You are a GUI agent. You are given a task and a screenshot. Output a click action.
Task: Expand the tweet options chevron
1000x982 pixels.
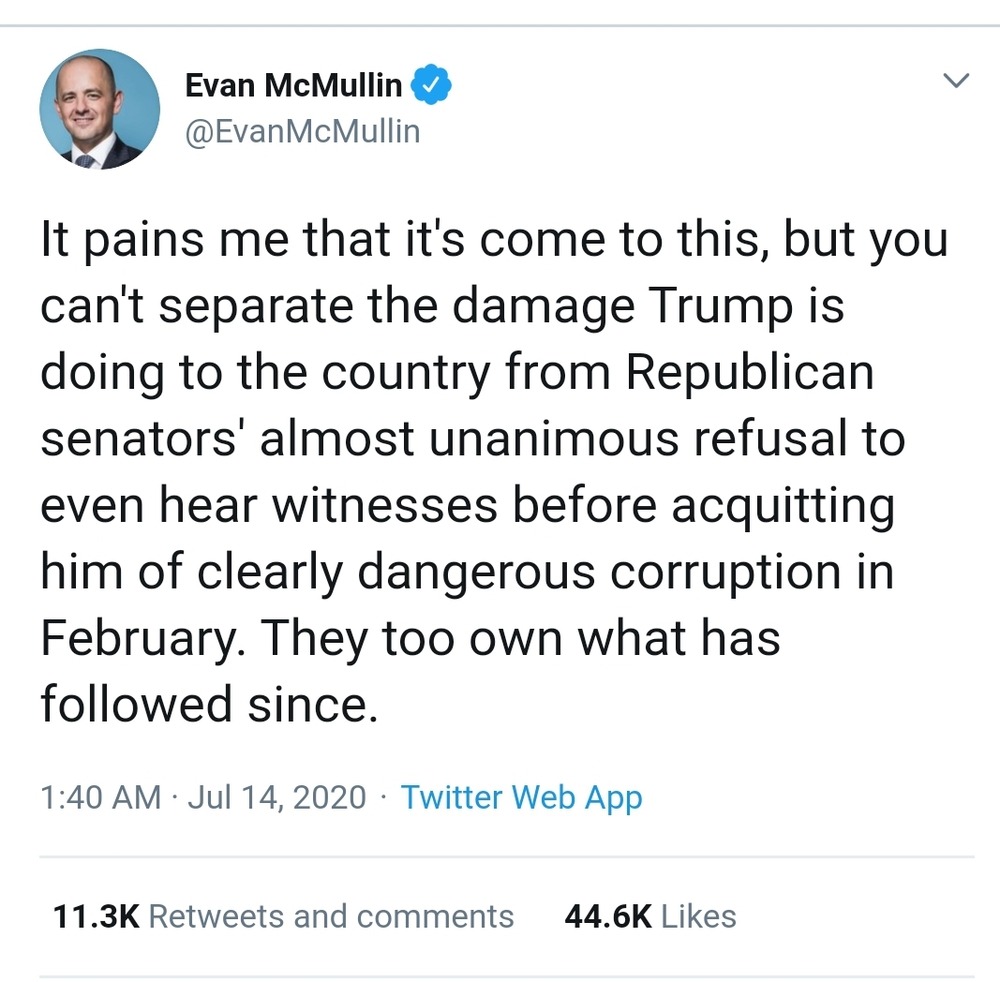click(x=956, y=80)
